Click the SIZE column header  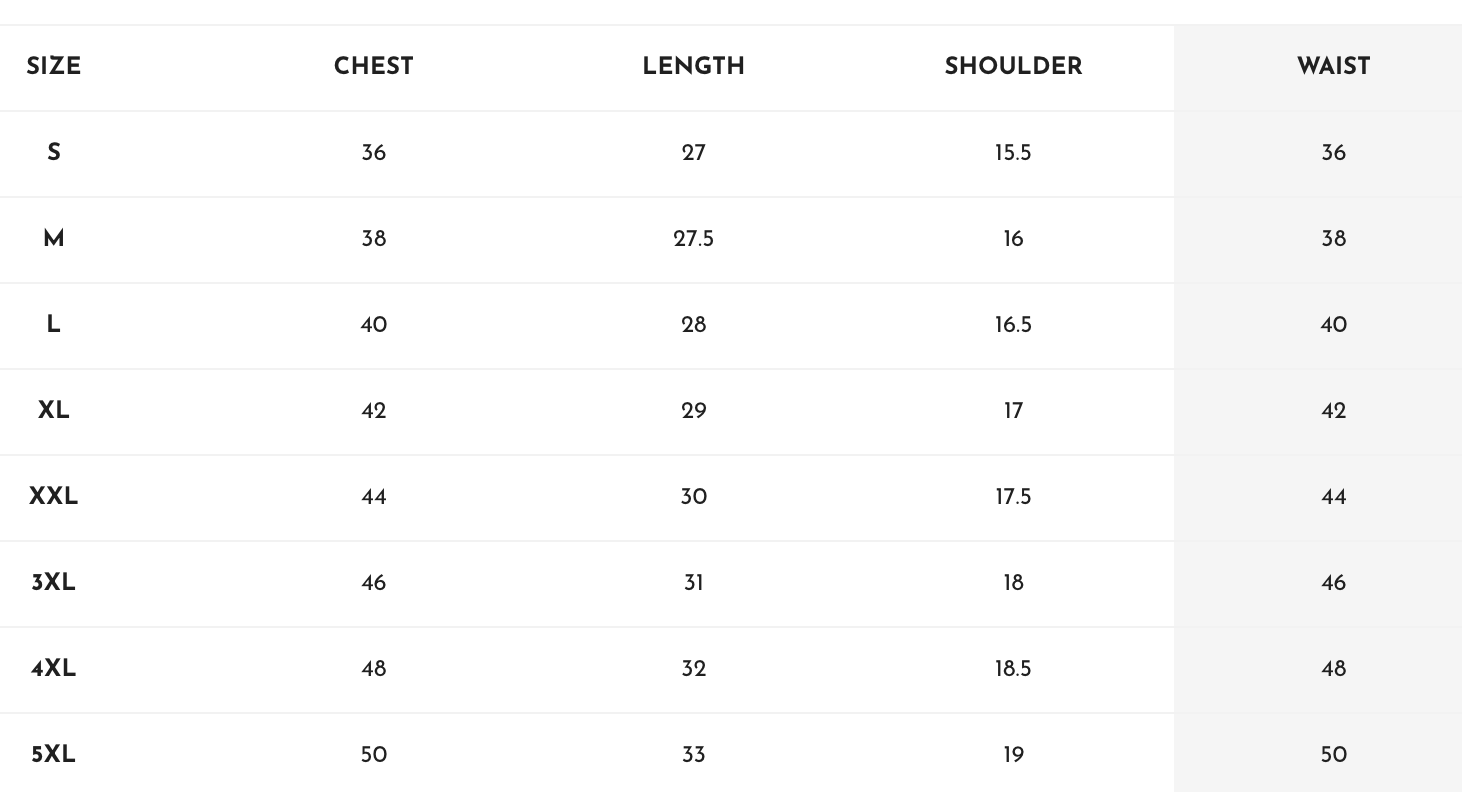[54, 67]
